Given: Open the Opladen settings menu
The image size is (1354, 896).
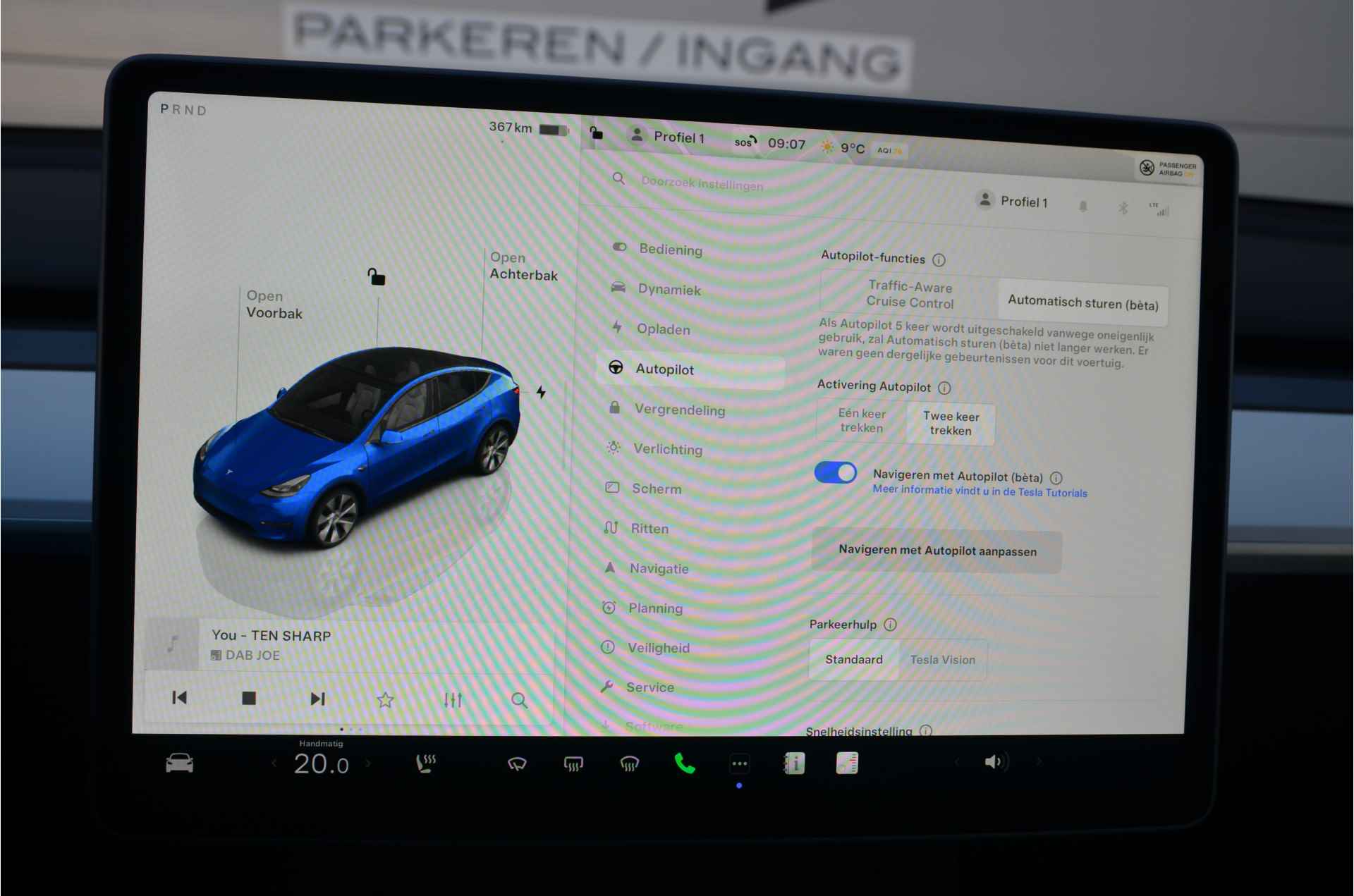Looking at the screenshot, I should coord(650,329).
